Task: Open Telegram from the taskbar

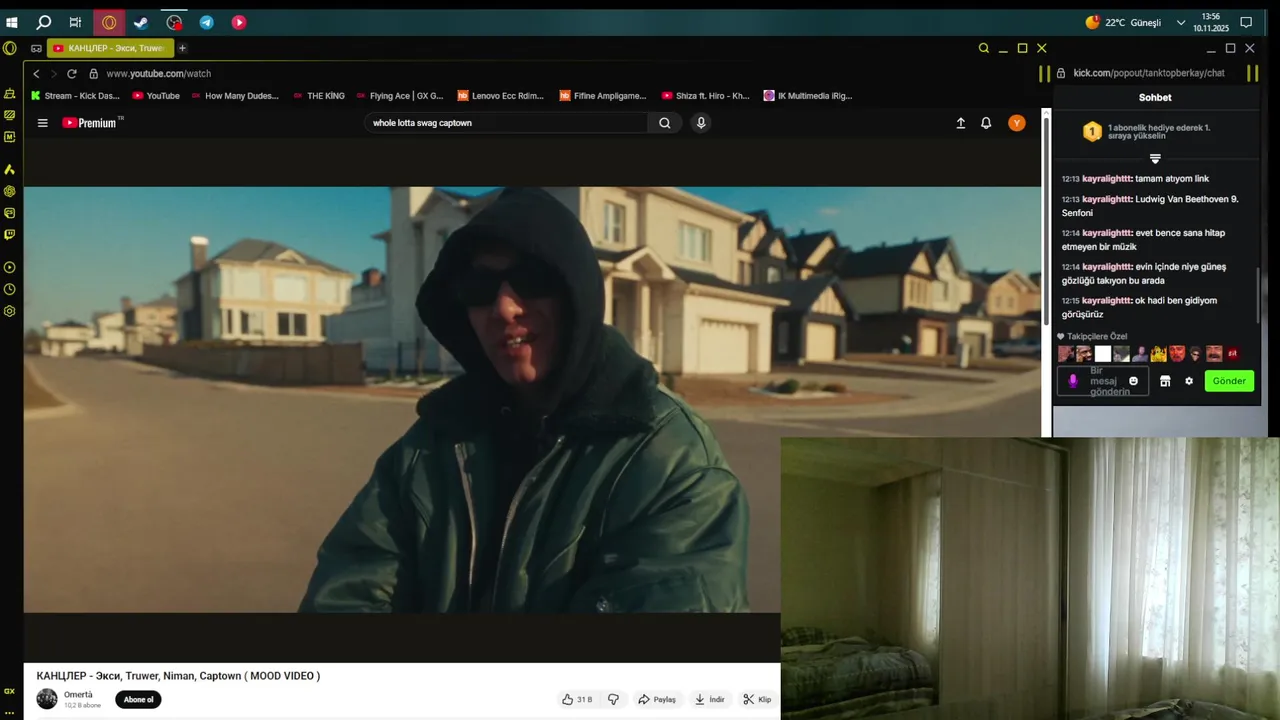Action: tap(206, 22)
